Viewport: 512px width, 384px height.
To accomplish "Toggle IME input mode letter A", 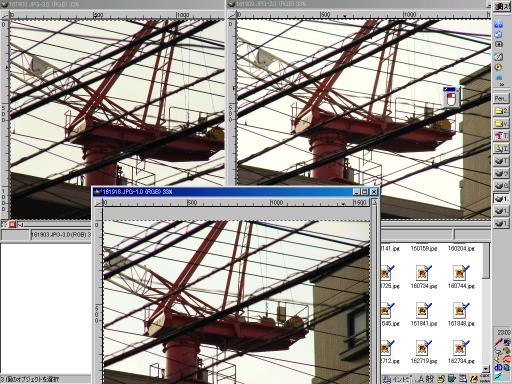I will pyautogui.click(x=420, y=379).
